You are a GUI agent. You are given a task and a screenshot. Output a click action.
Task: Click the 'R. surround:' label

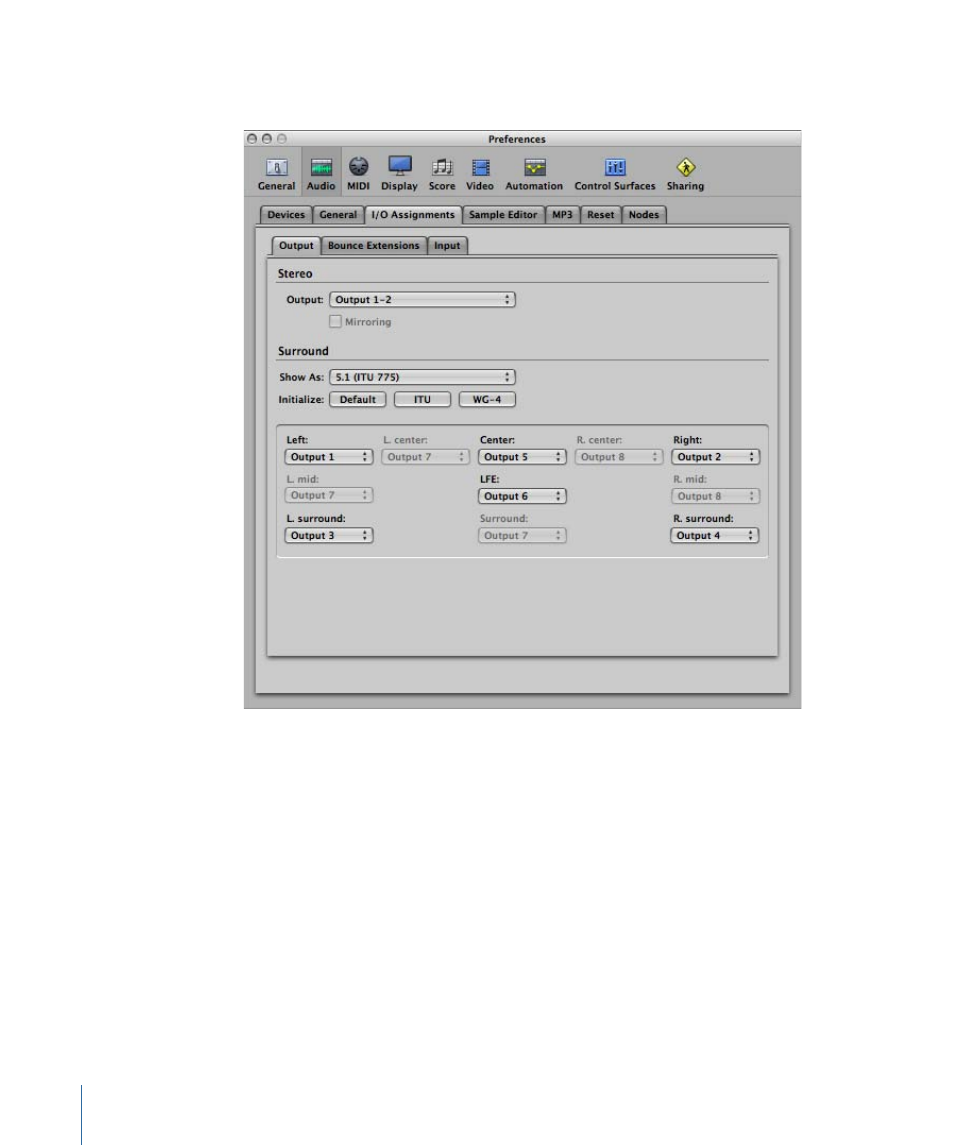pos(703,518)
